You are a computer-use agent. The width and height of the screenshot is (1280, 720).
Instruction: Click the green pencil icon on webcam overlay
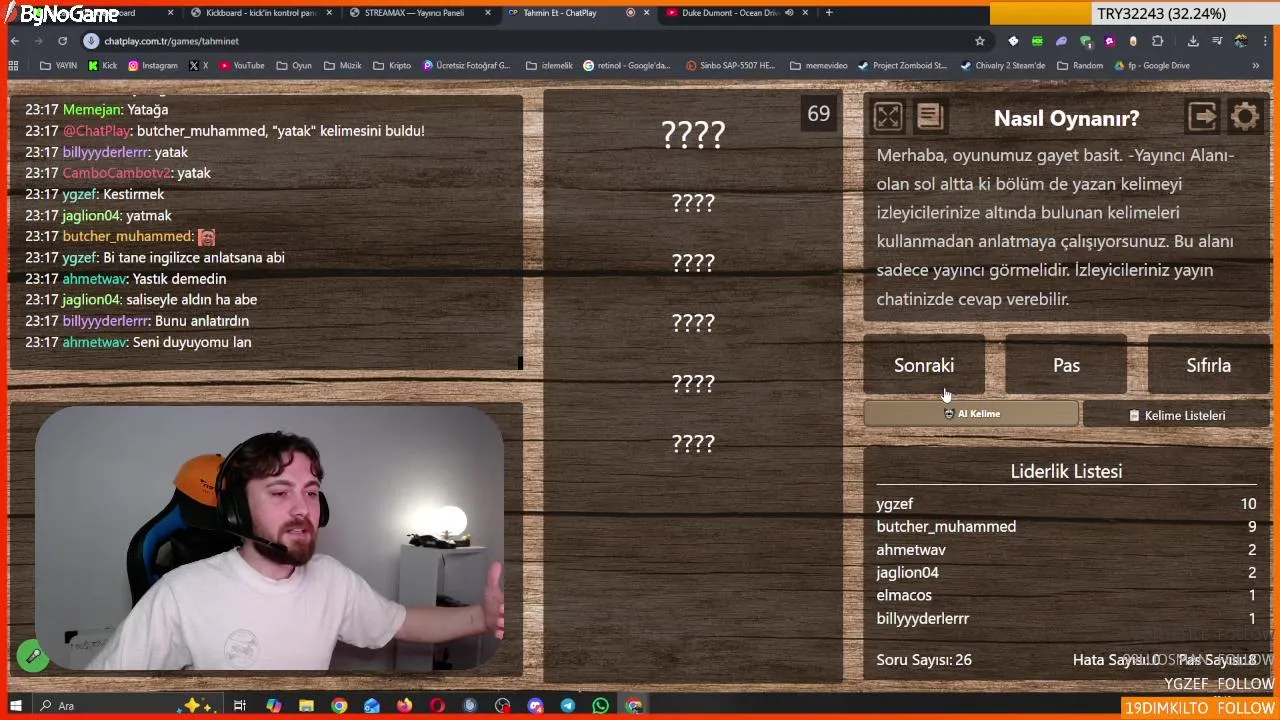pos(33,656)
